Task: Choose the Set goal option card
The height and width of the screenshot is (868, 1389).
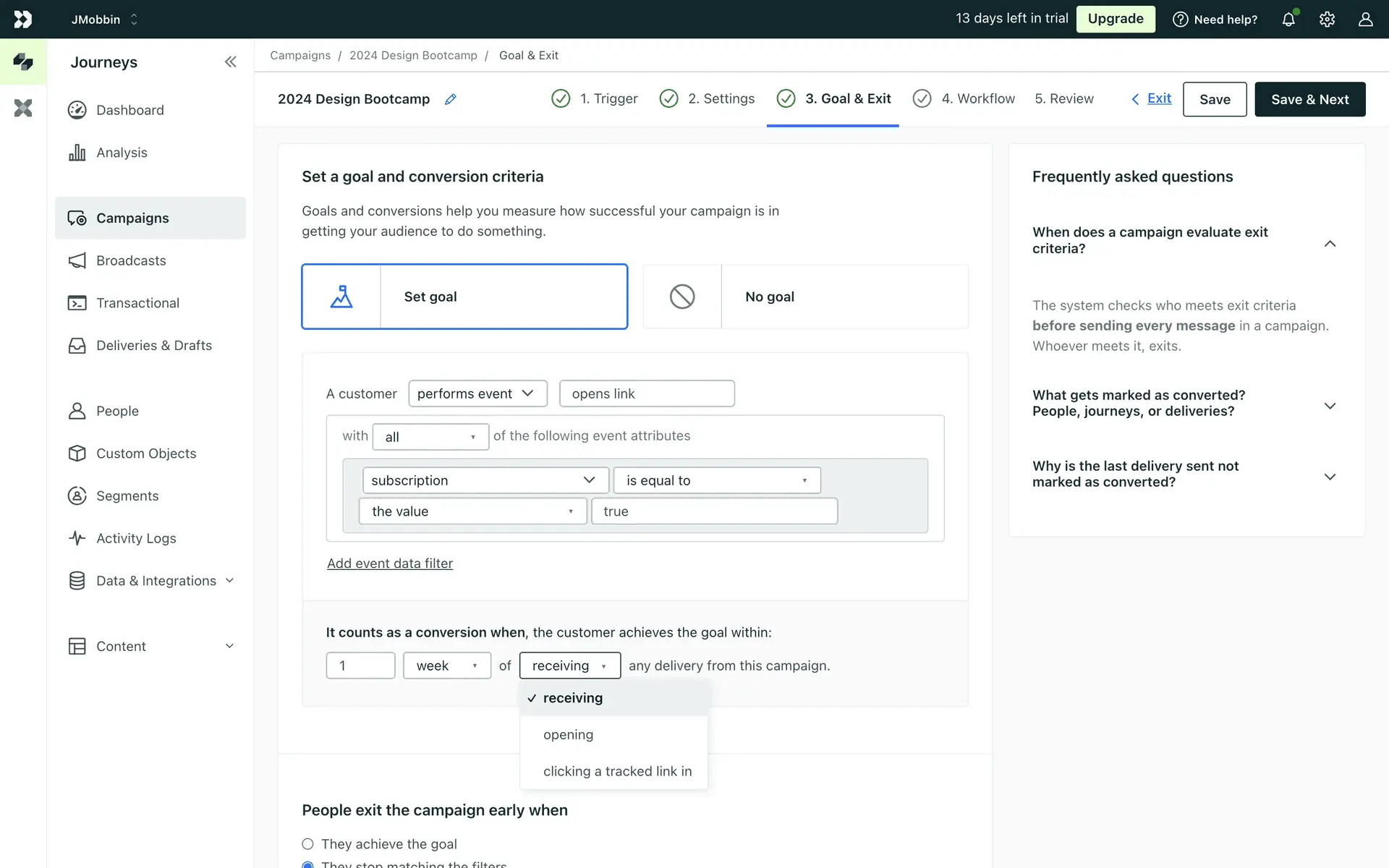Action: (x=464, y=297)
